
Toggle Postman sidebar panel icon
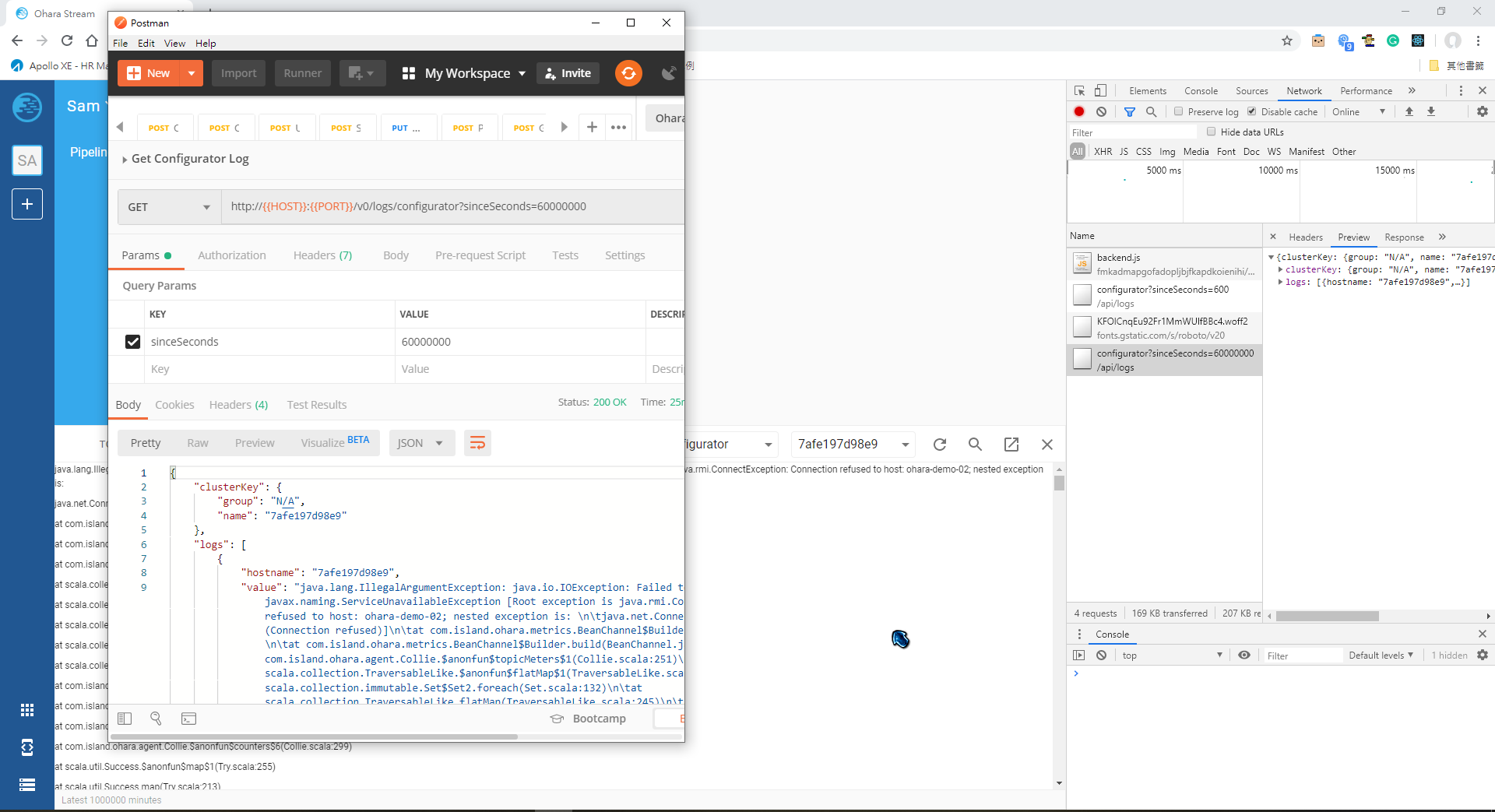(x=125, y=719)
